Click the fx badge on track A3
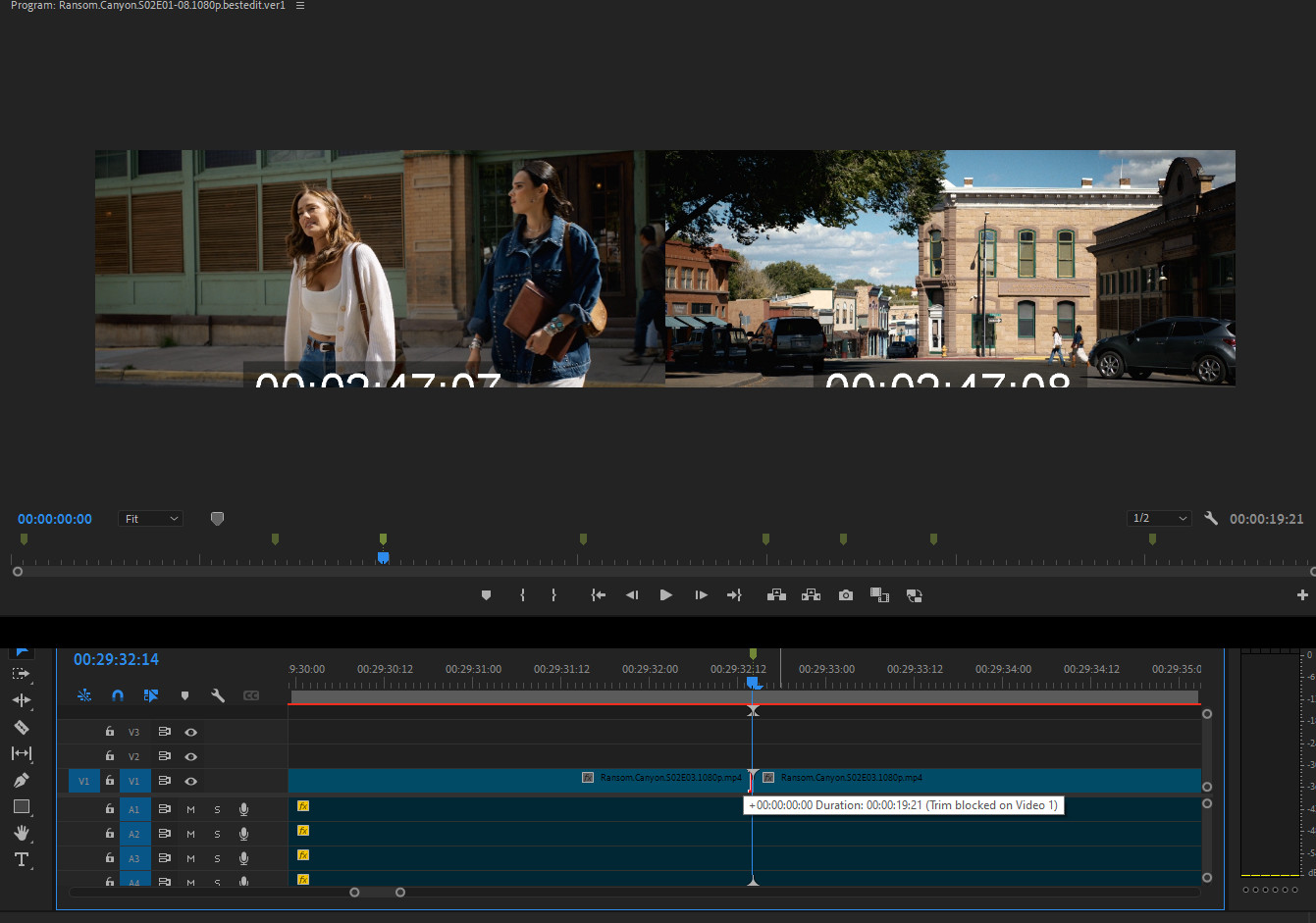The width and height of the screenshot is (1316, 923). pos(303,855)
